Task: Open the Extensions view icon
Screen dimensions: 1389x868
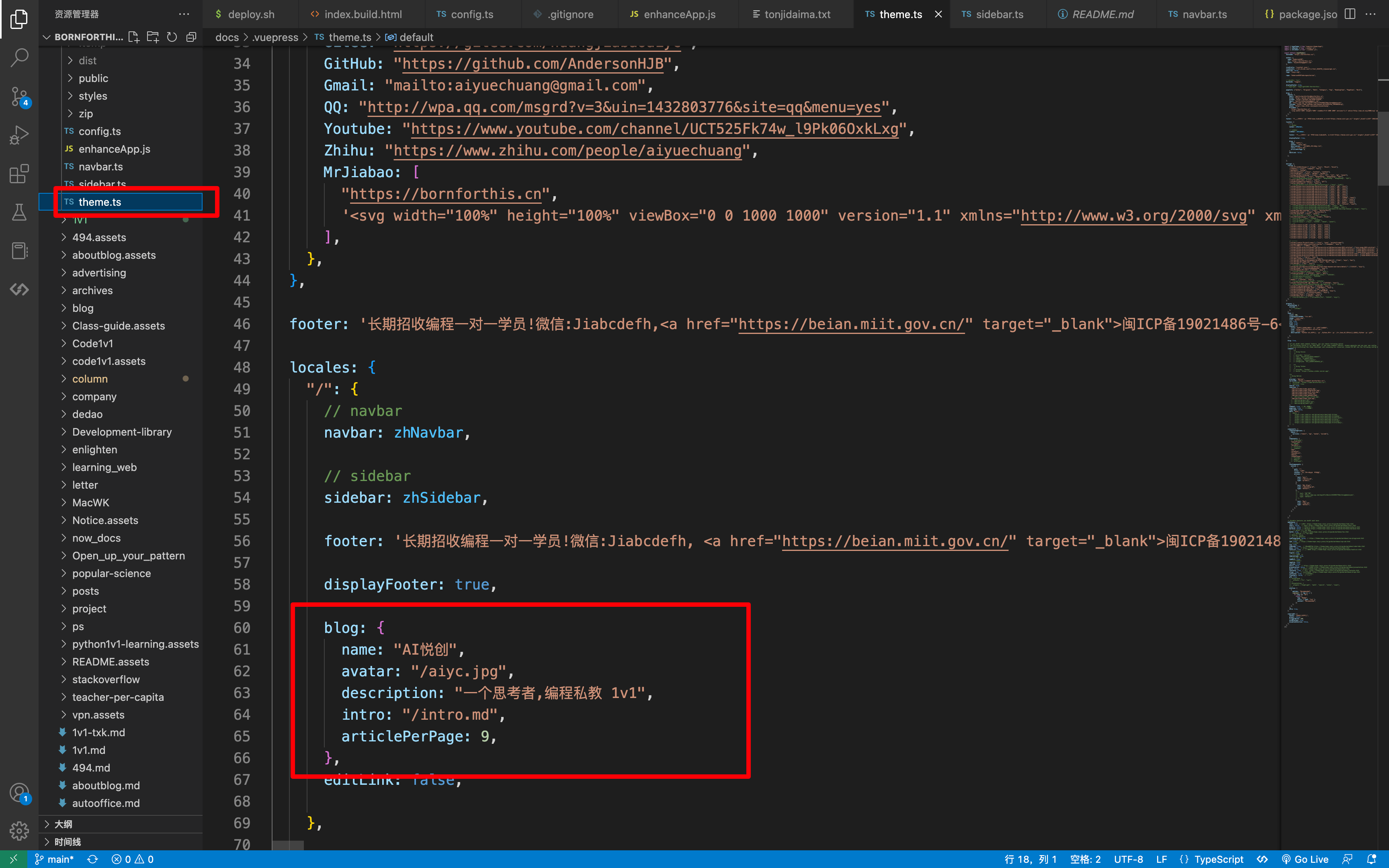Action: pos(19,173)
